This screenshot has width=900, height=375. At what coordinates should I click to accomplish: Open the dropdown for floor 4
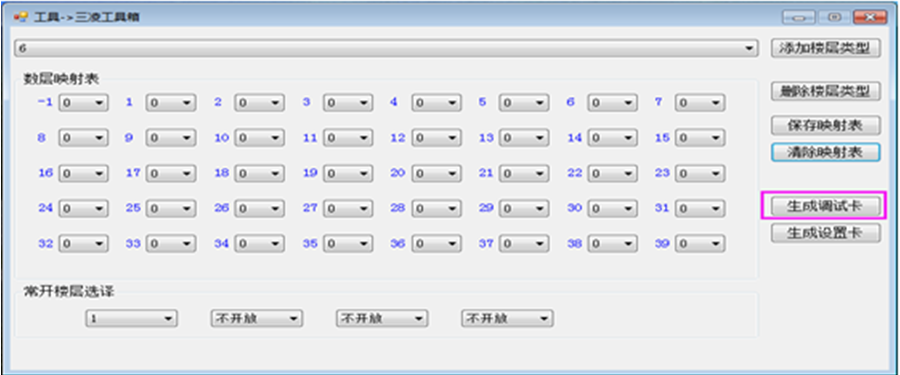pos(436,103)
